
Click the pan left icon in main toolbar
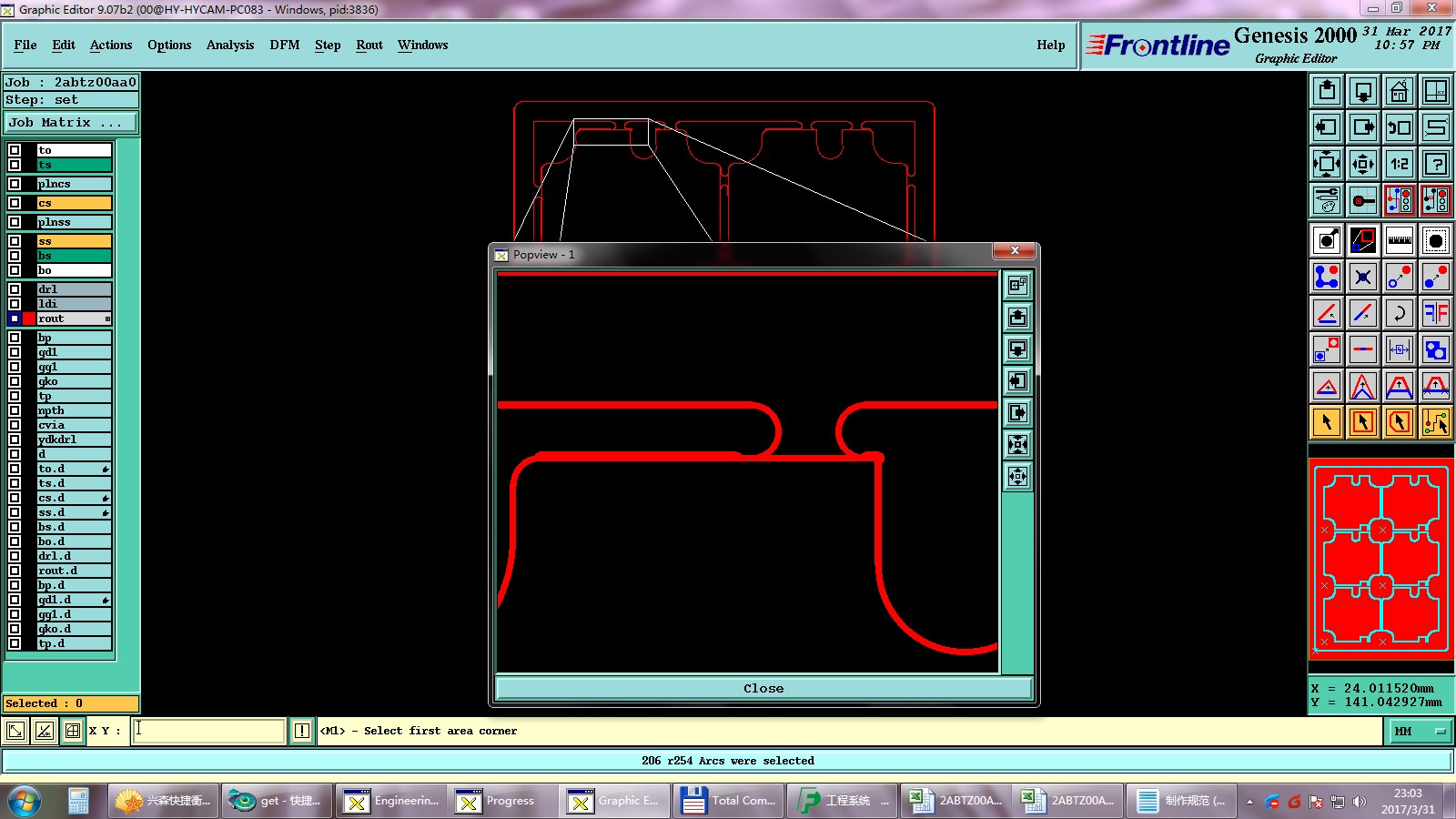click(1327, 127)
